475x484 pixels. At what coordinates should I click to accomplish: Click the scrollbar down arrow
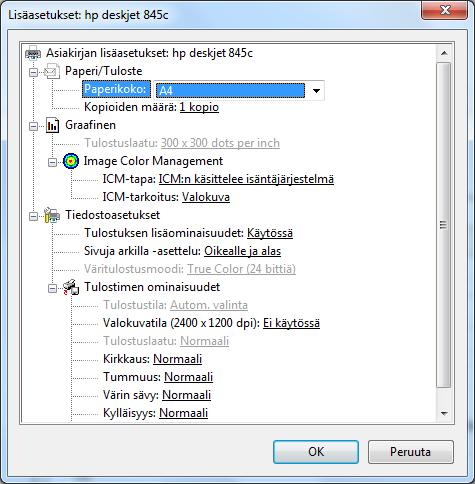[x=444, y=414]
